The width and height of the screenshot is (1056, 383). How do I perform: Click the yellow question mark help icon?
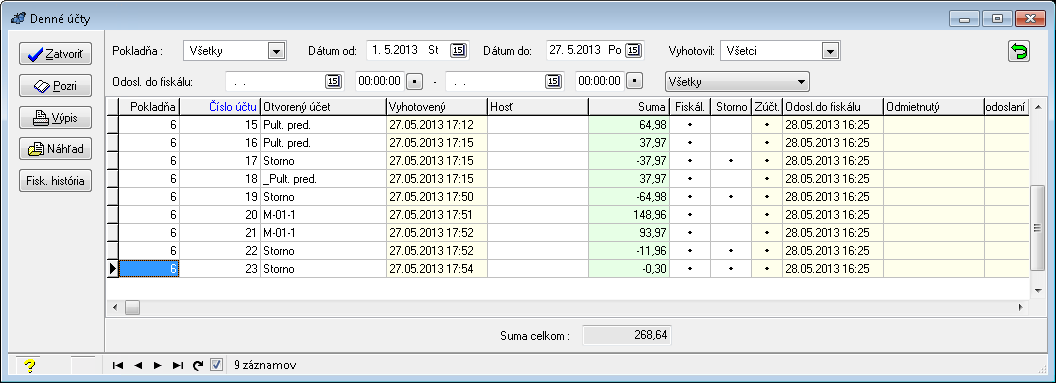(29, 365)
